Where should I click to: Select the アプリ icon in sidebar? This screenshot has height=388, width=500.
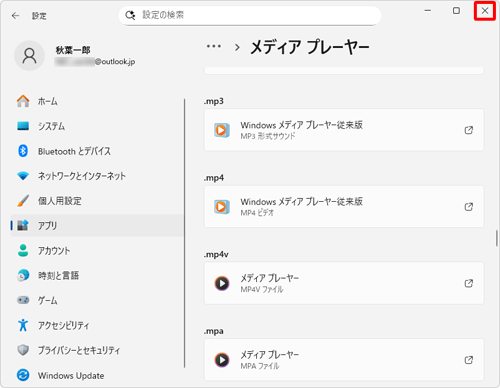tap(23, 226)
